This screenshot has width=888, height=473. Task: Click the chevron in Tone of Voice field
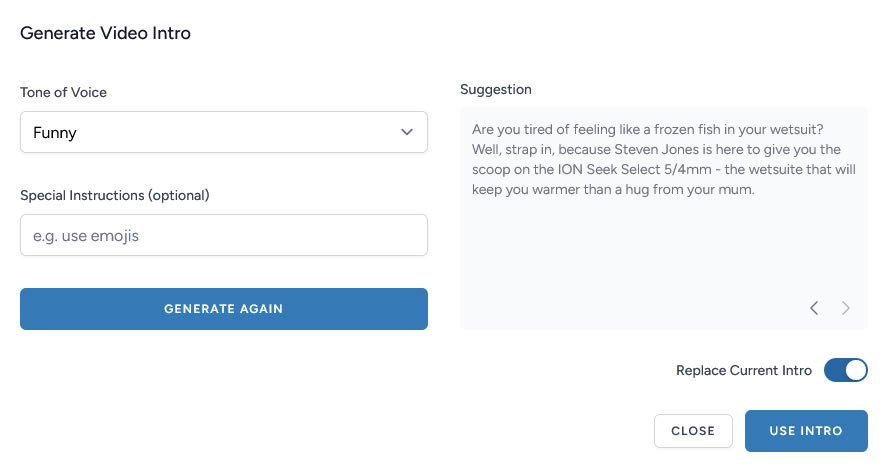tap(407, 132)
